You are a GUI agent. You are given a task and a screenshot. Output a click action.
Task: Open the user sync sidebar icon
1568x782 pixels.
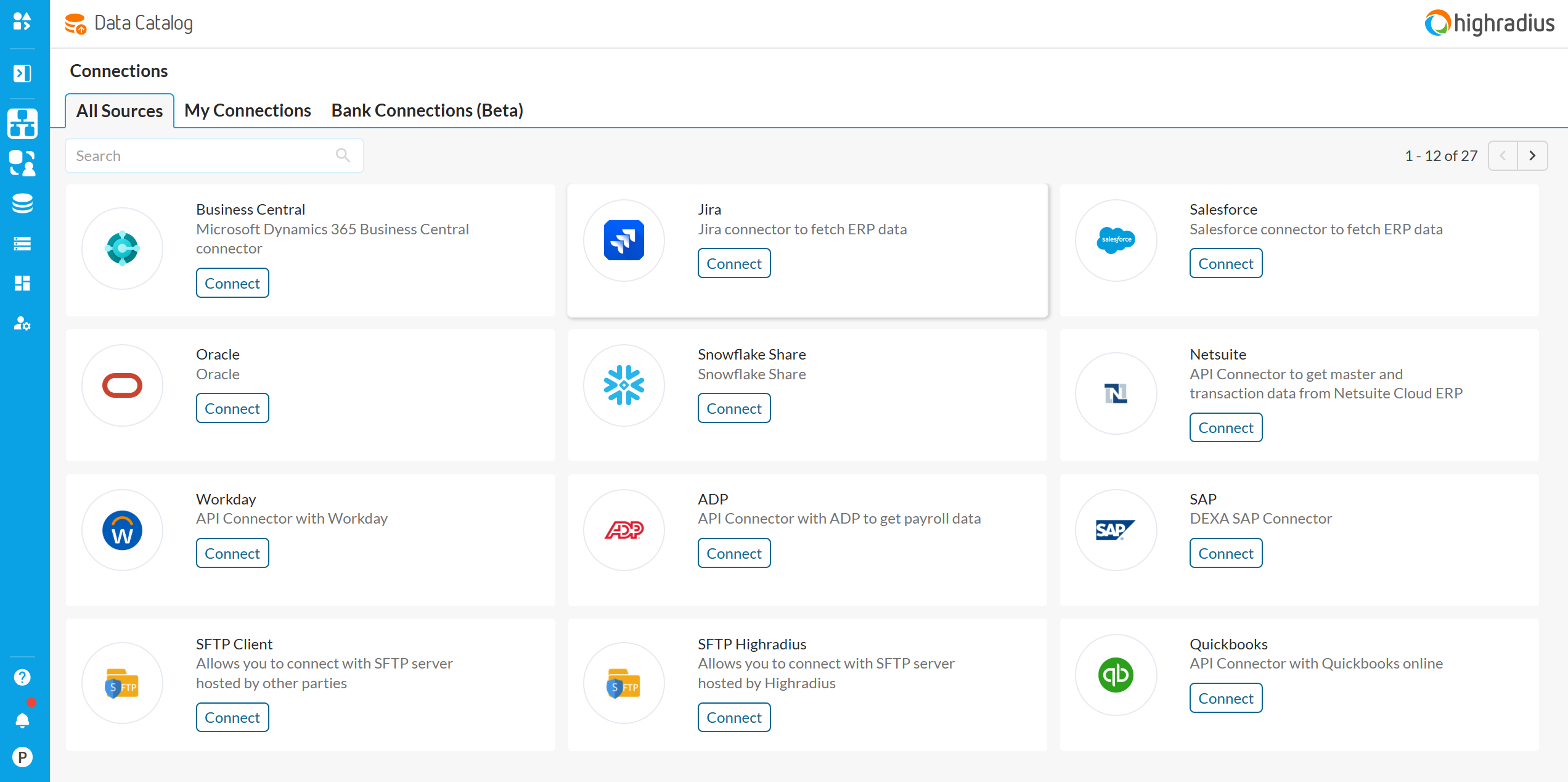(x=22, y=163)
